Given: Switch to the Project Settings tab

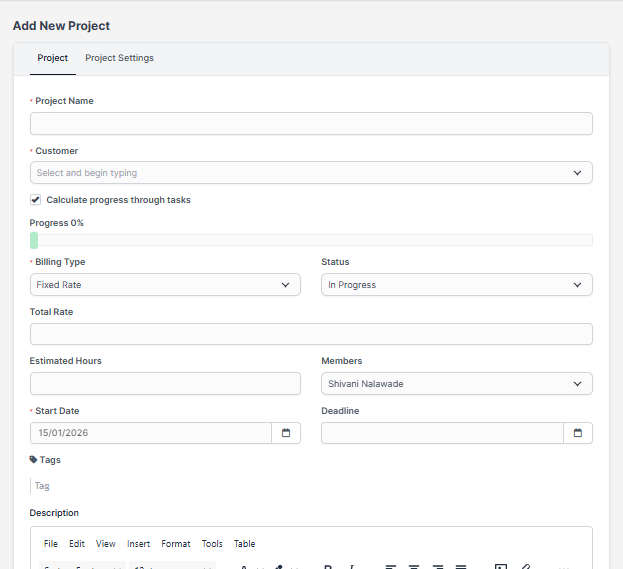Looking at the screenshot, I should [x=119, y=58].
